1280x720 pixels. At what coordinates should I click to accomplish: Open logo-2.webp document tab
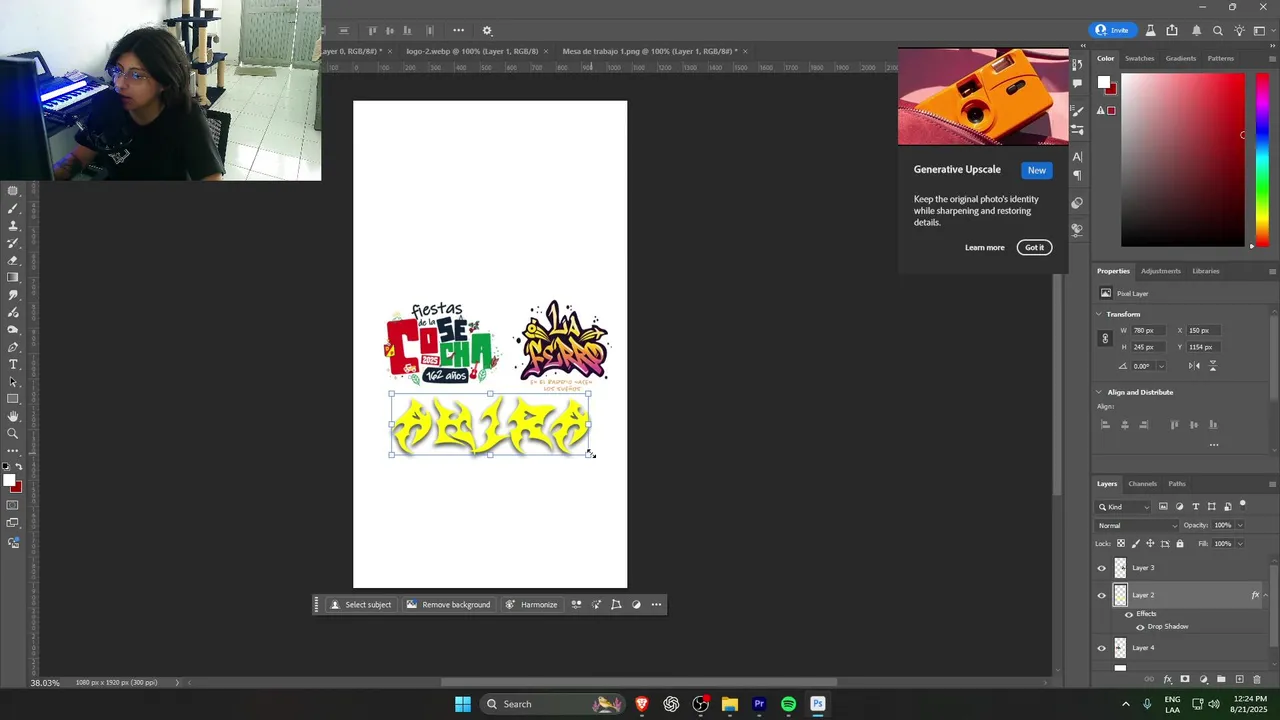472,51
